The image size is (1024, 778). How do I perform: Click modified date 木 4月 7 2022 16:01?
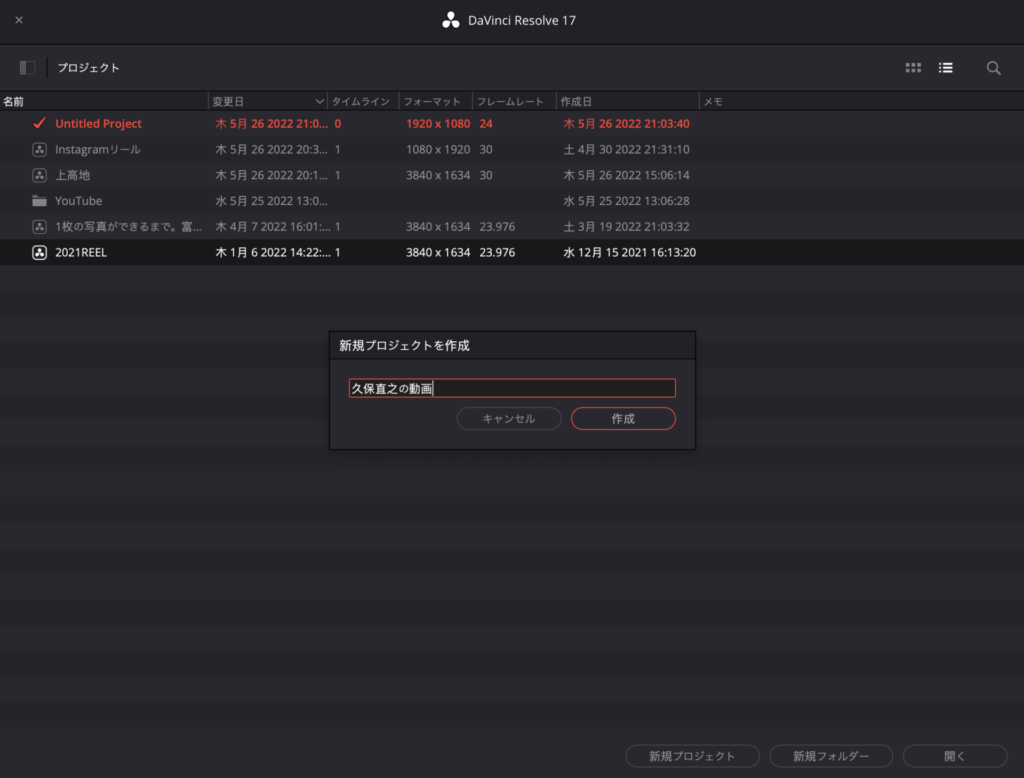273,227
